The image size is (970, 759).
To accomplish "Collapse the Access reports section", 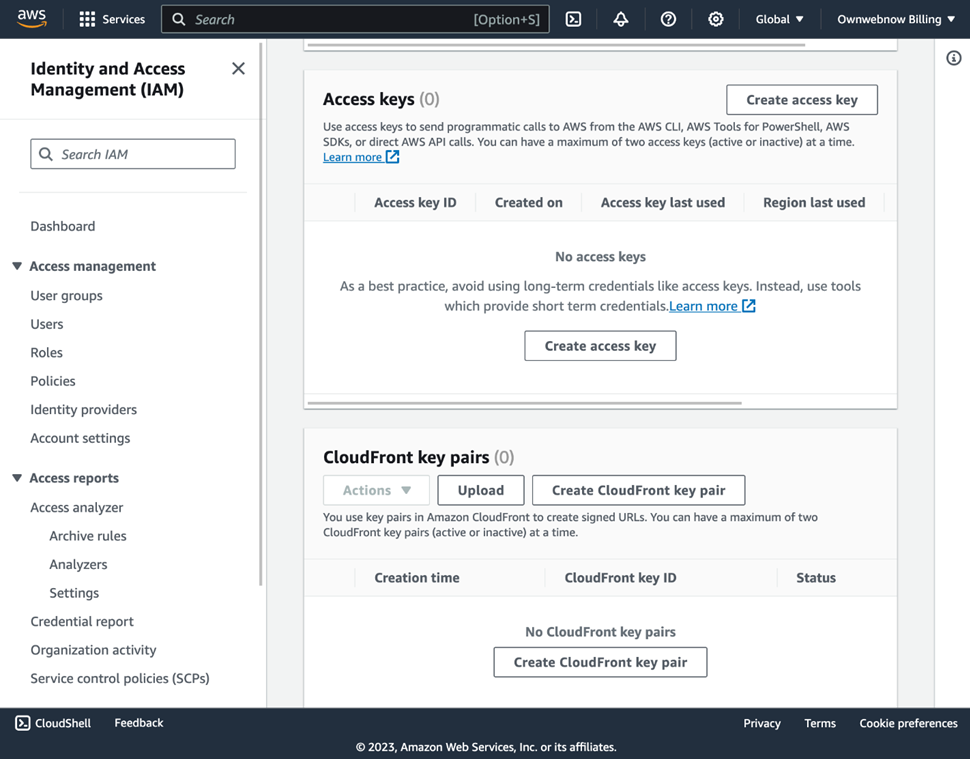I will (17, 478).
